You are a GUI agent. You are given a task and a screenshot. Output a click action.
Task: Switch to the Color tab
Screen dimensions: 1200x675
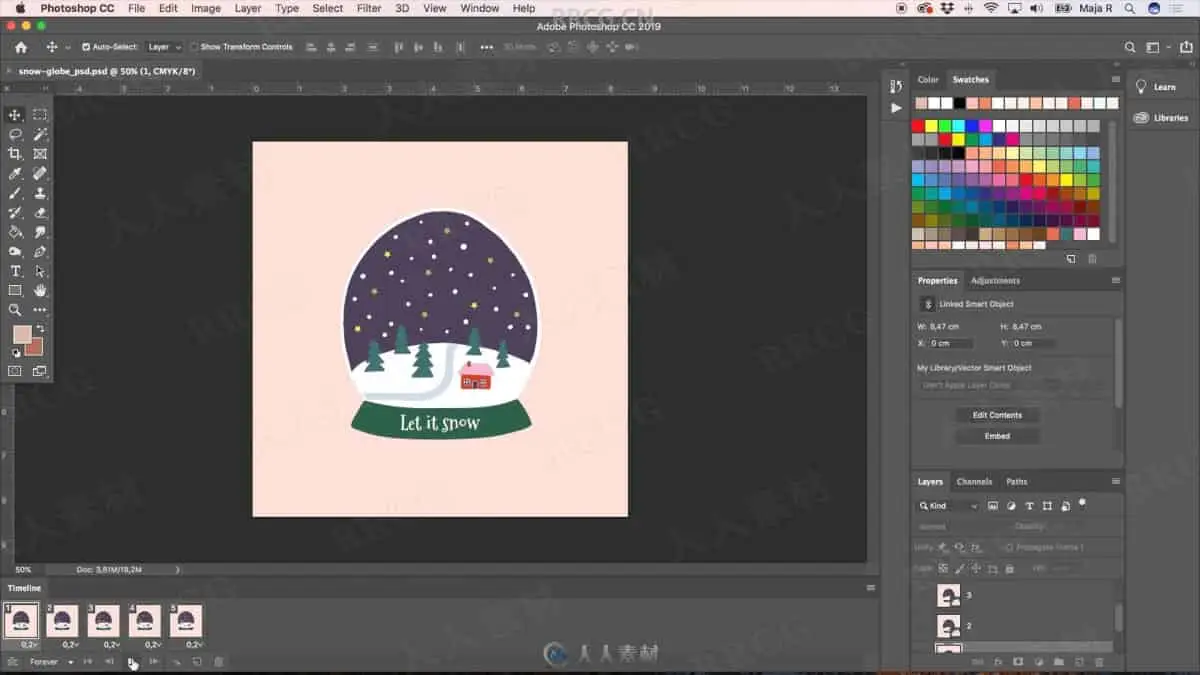coord(928,80)
